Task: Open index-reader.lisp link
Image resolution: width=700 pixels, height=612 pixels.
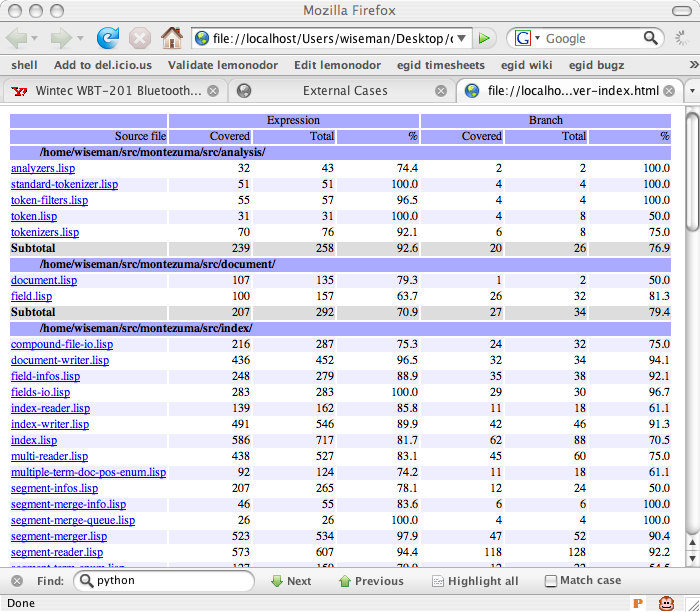Action: [x=50, y=408]
